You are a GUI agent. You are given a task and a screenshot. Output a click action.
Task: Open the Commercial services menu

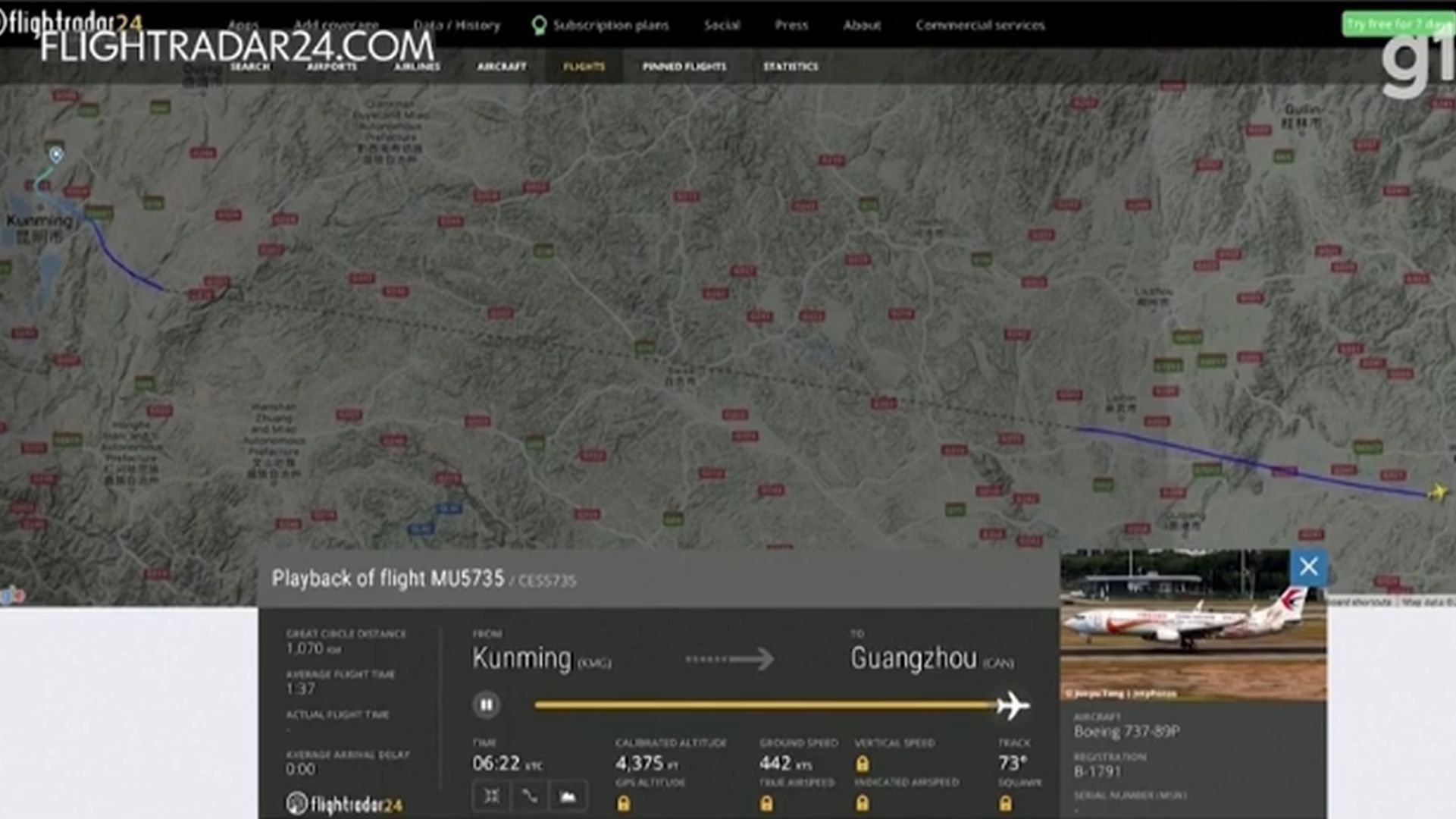pos(979,25)
